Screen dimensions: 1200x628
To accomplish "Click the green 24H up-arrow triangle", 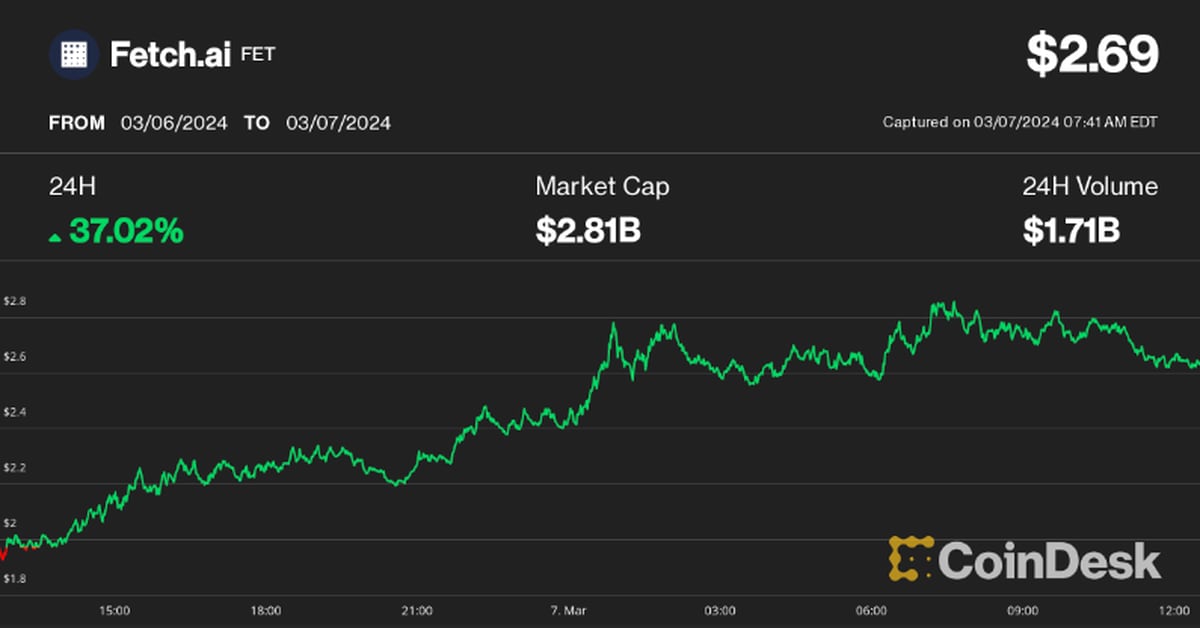I will (55, 237).
